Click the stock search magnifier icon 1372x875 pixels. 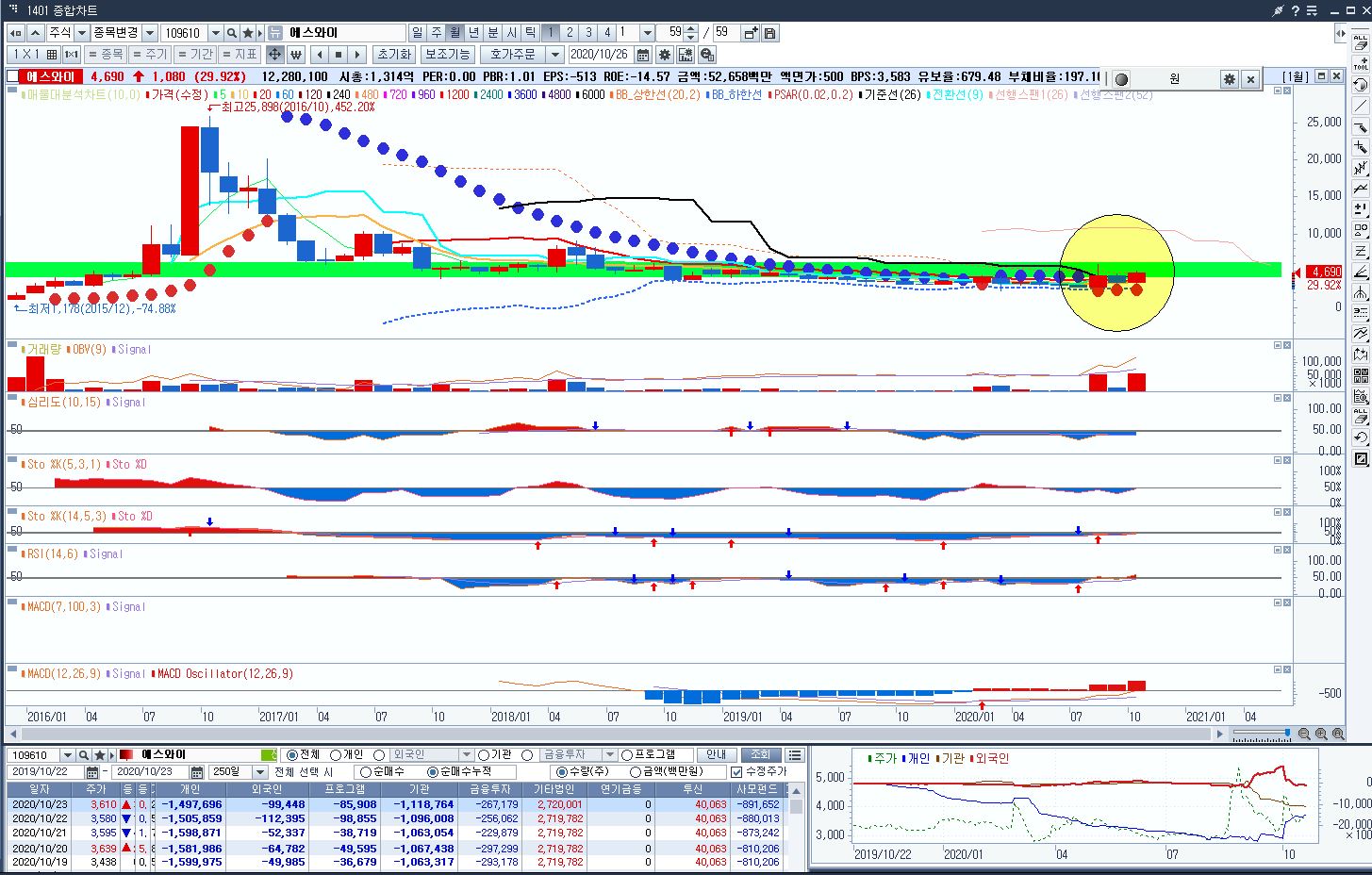(x=231, y=33)
